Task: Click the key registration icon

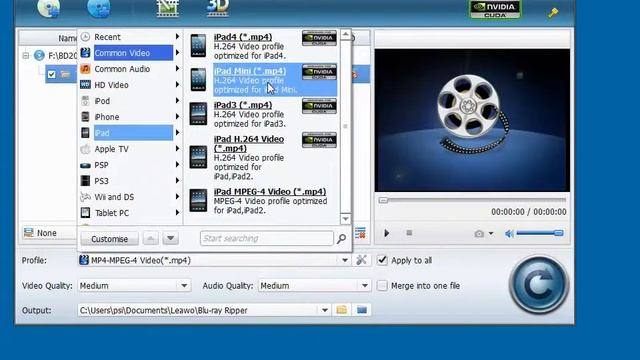Action: [553, 13]
